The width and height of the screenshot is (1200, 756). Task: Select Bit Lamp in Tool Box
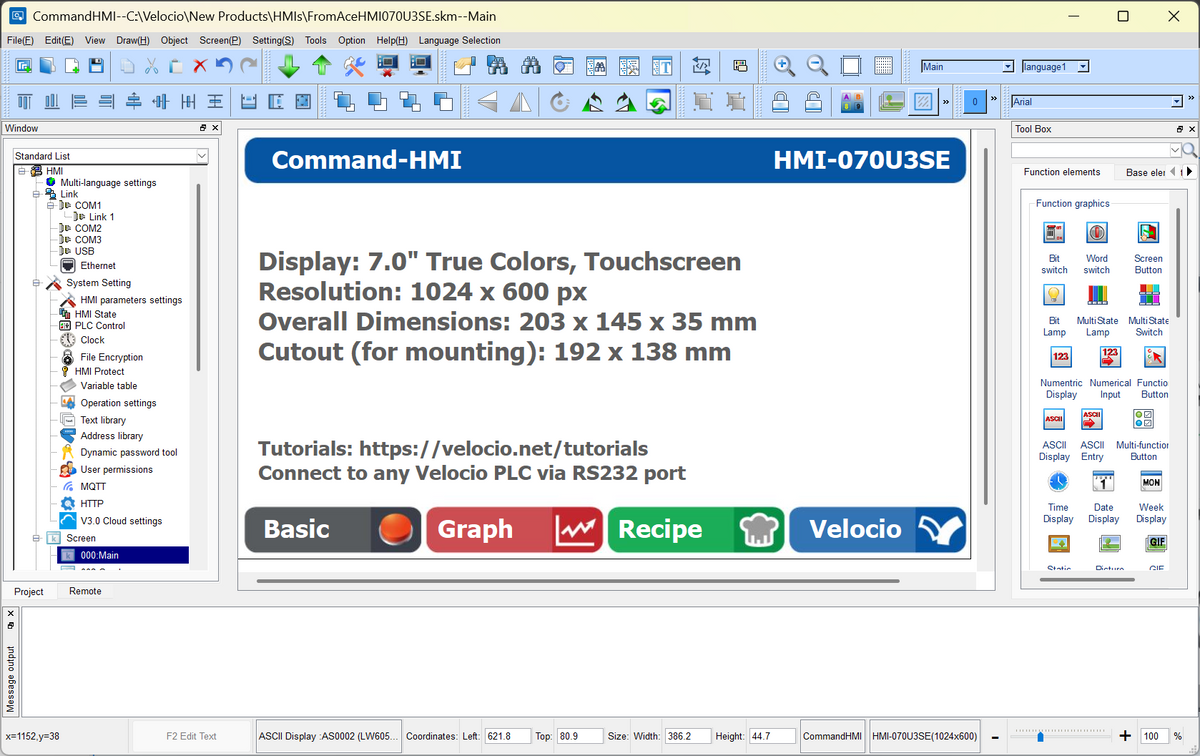coord(1054,309)
